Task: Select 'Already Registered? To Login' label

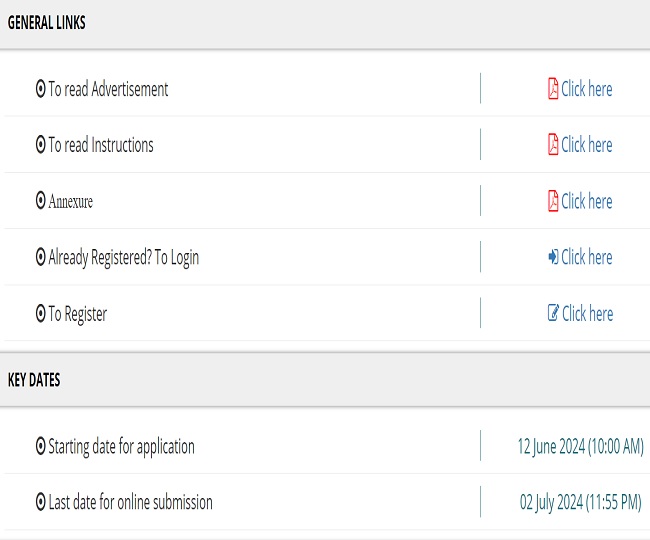Action: pyautogui.click(x=124, y=257)
